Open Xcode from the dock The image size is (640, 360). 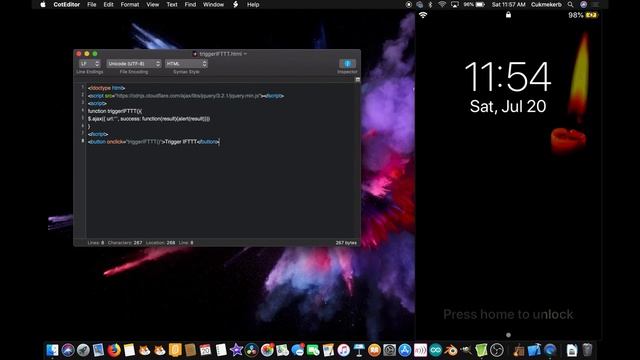coord(534,350)
